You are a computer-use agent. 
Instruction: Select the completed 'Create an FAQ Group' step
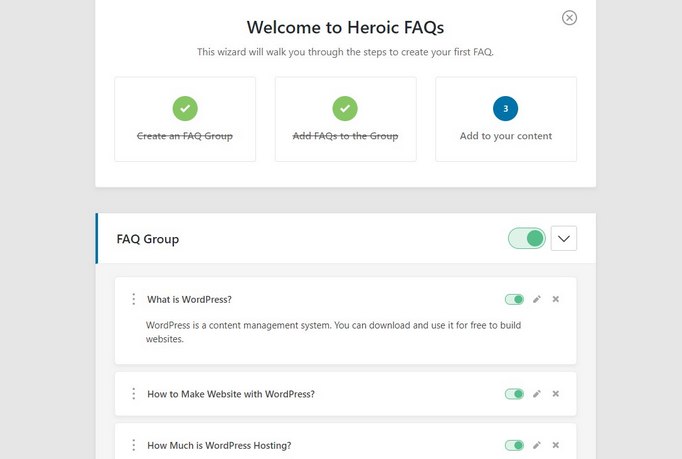pos(185,119)
